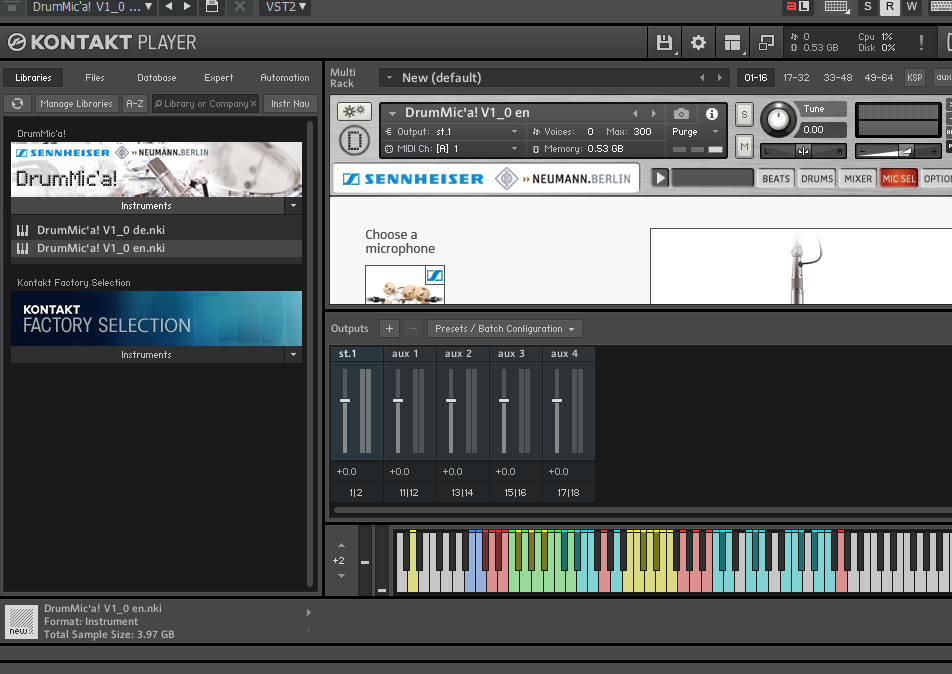This screenshot has height=674, width=952.
Task: Click the save floppy disk icon
Action: (664, 42)
